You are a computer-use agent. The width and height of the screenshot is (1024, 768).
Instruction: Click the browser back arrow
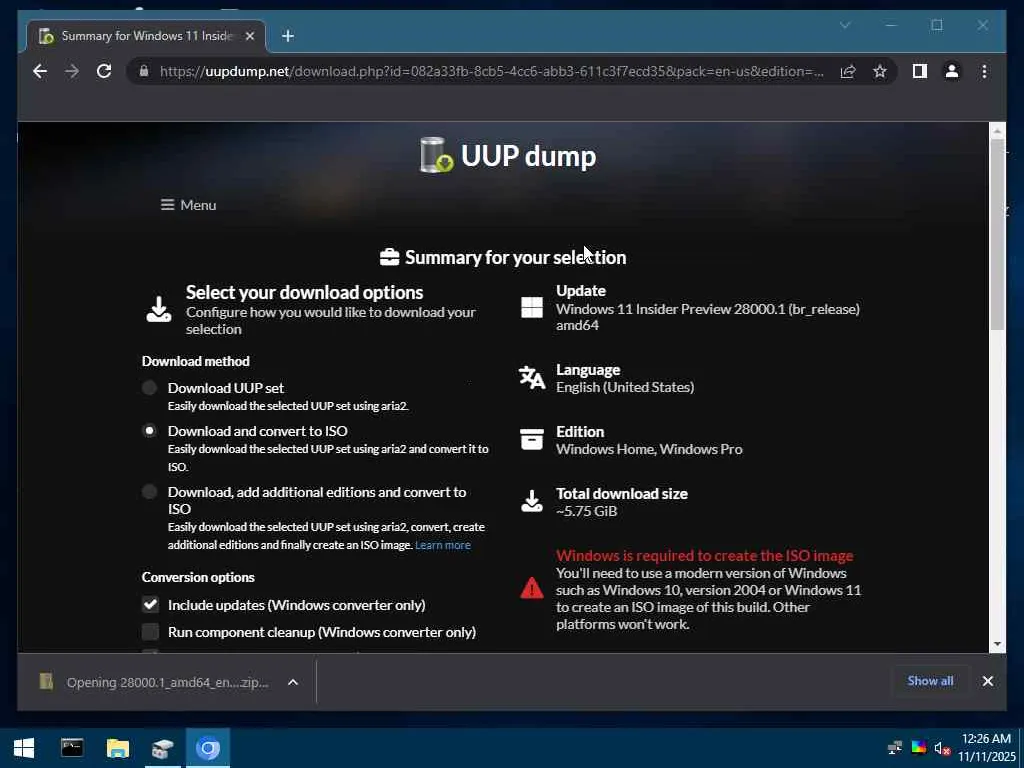pyautogui.click(x=40, y=71)
